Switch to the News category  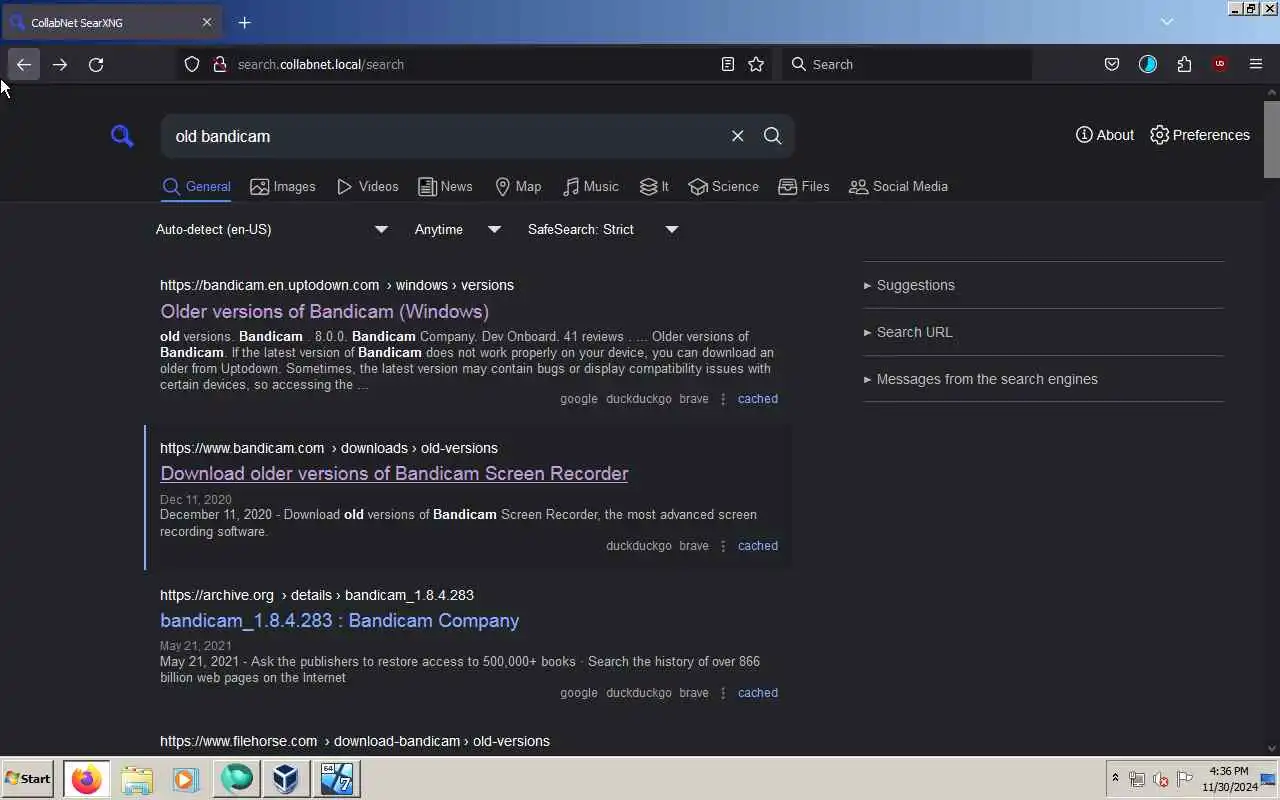coord(445,186)
